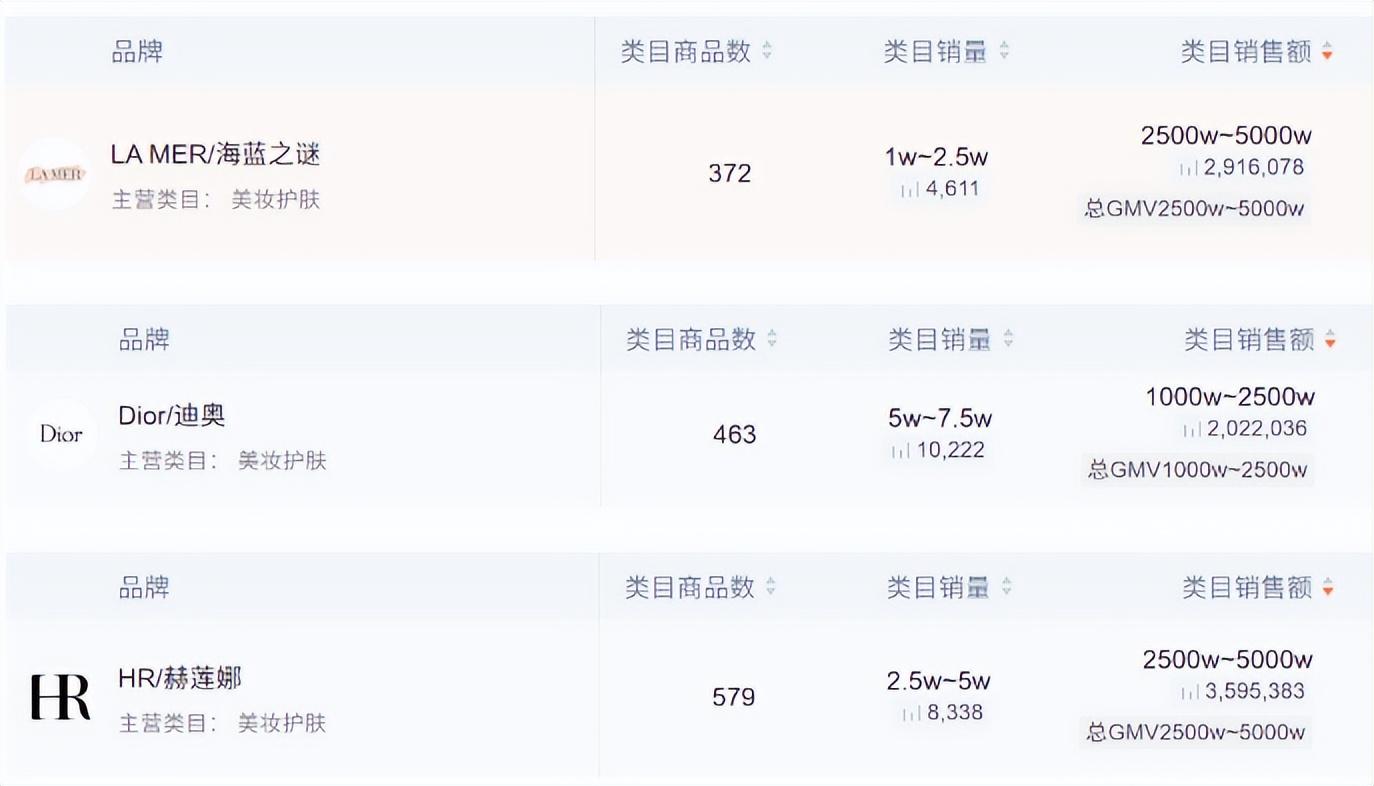This screenshot has height=786, width=1374.
Task: Click chart icon beside LA MER revenue 2,916,078
Action: 1188,168
